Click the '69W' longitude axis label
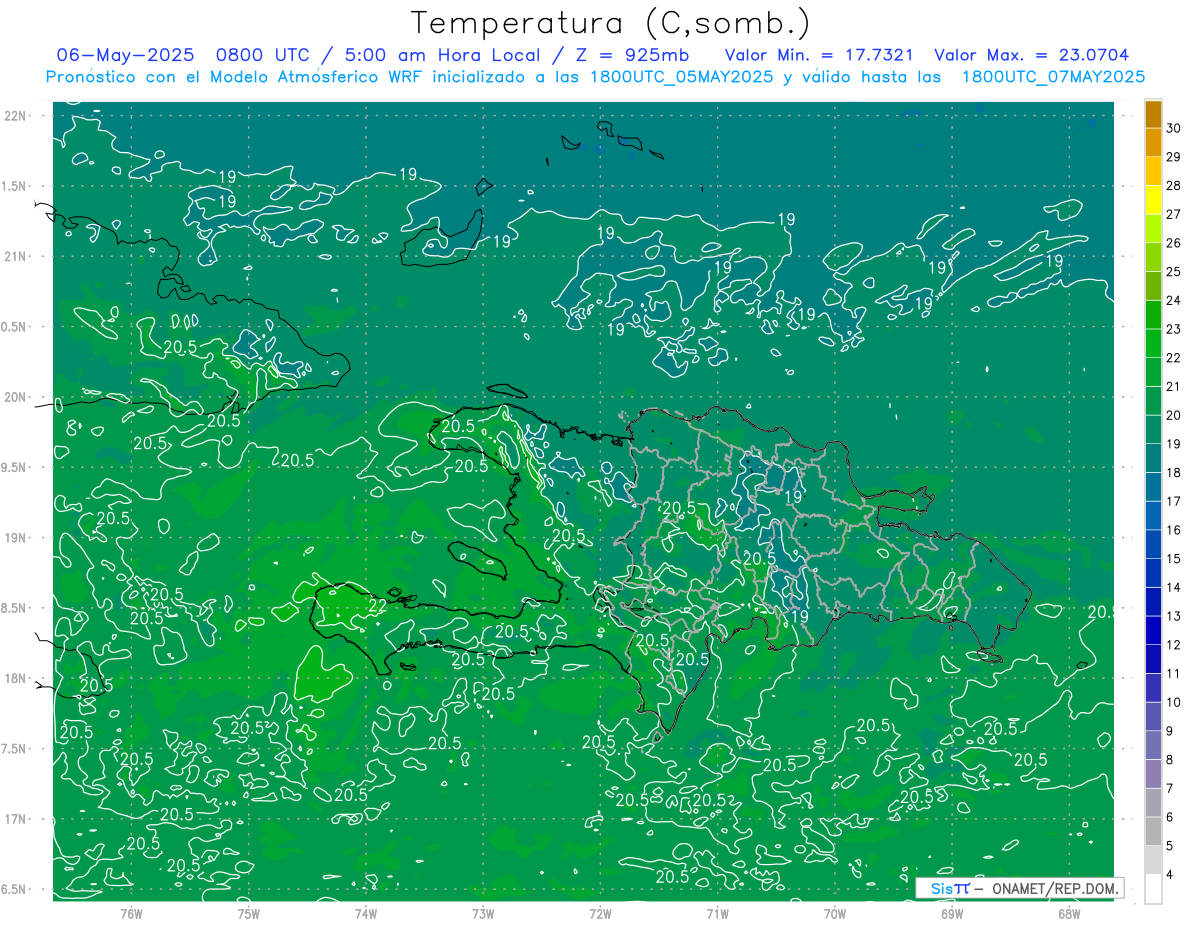The width and height of the screenshot is (1200, 927). pyautogui.click(x=952, y=913)
